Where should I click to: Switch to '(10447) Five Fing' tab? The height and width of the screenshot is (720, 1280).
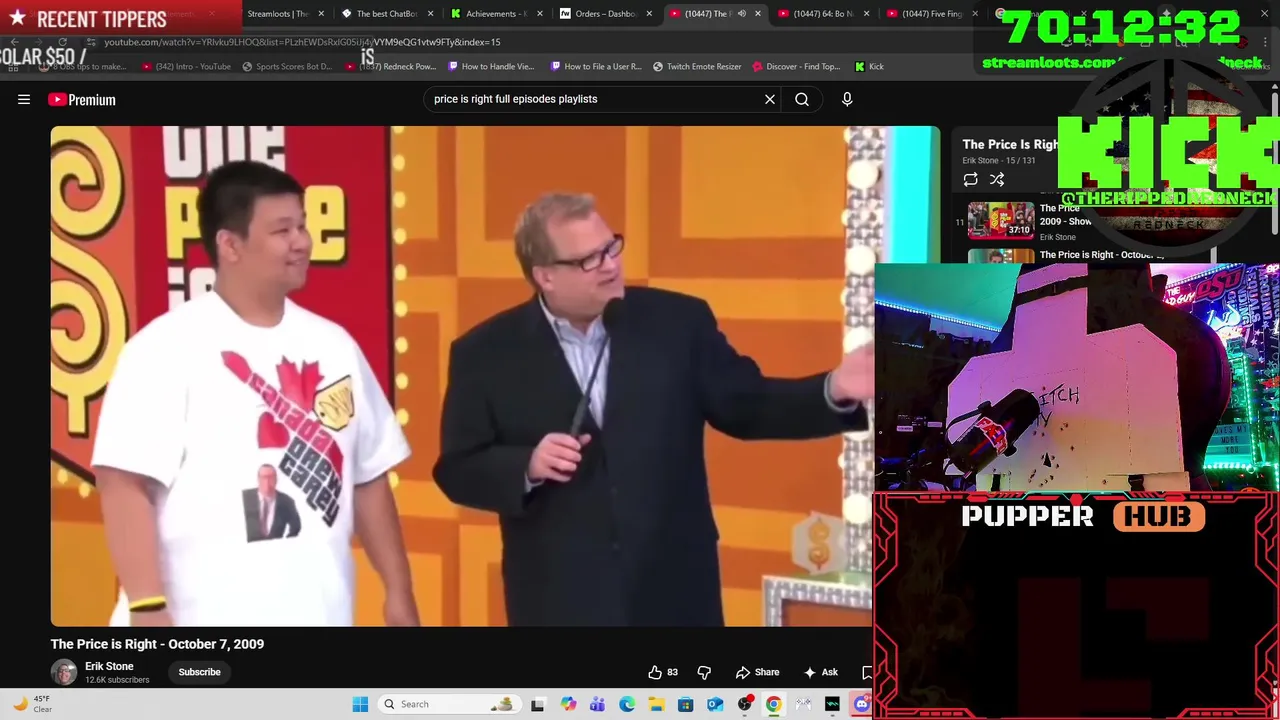pyautogui.click(x=931, y=14)
